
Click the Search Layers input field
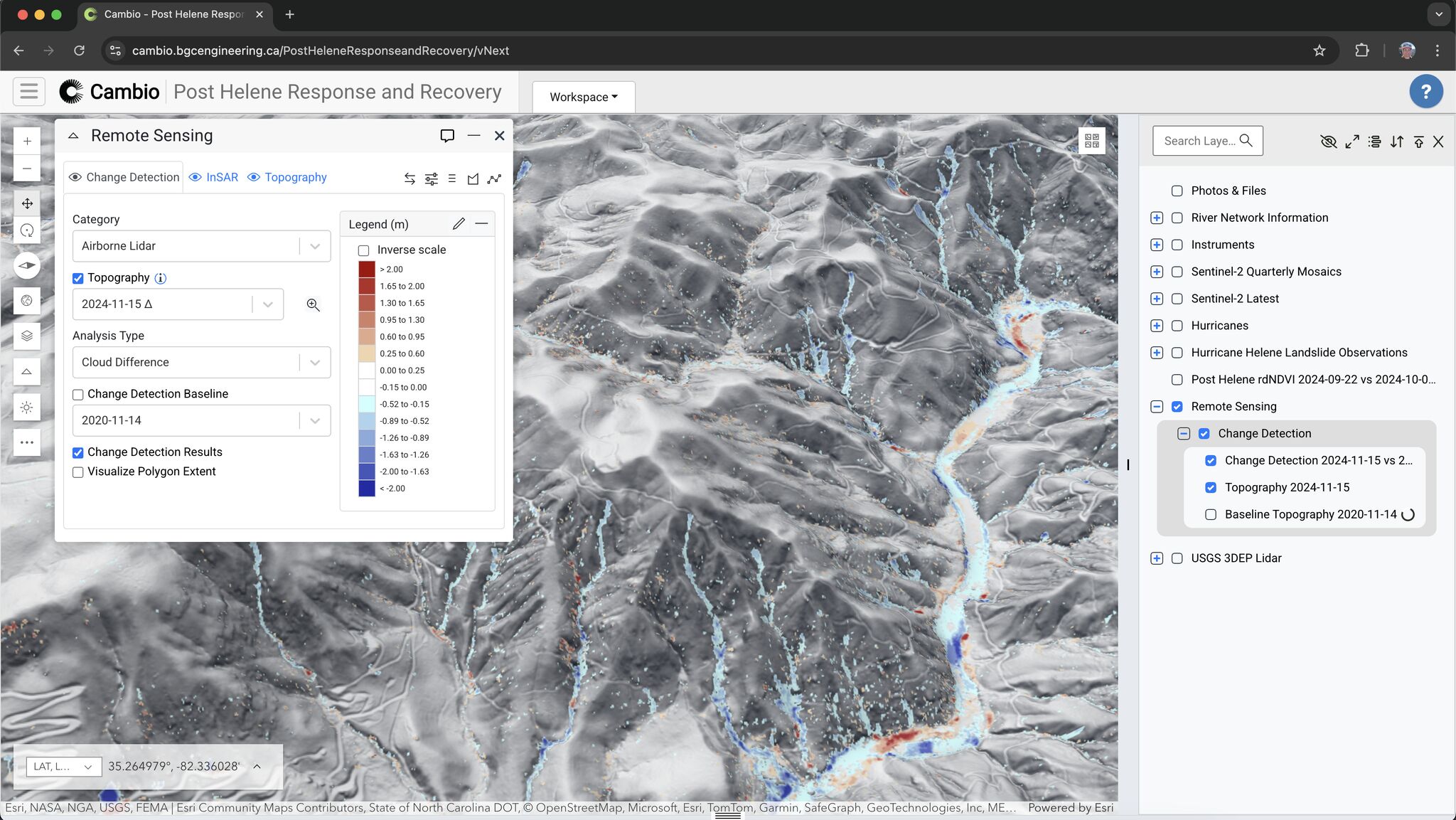(x=1199, y=141)
